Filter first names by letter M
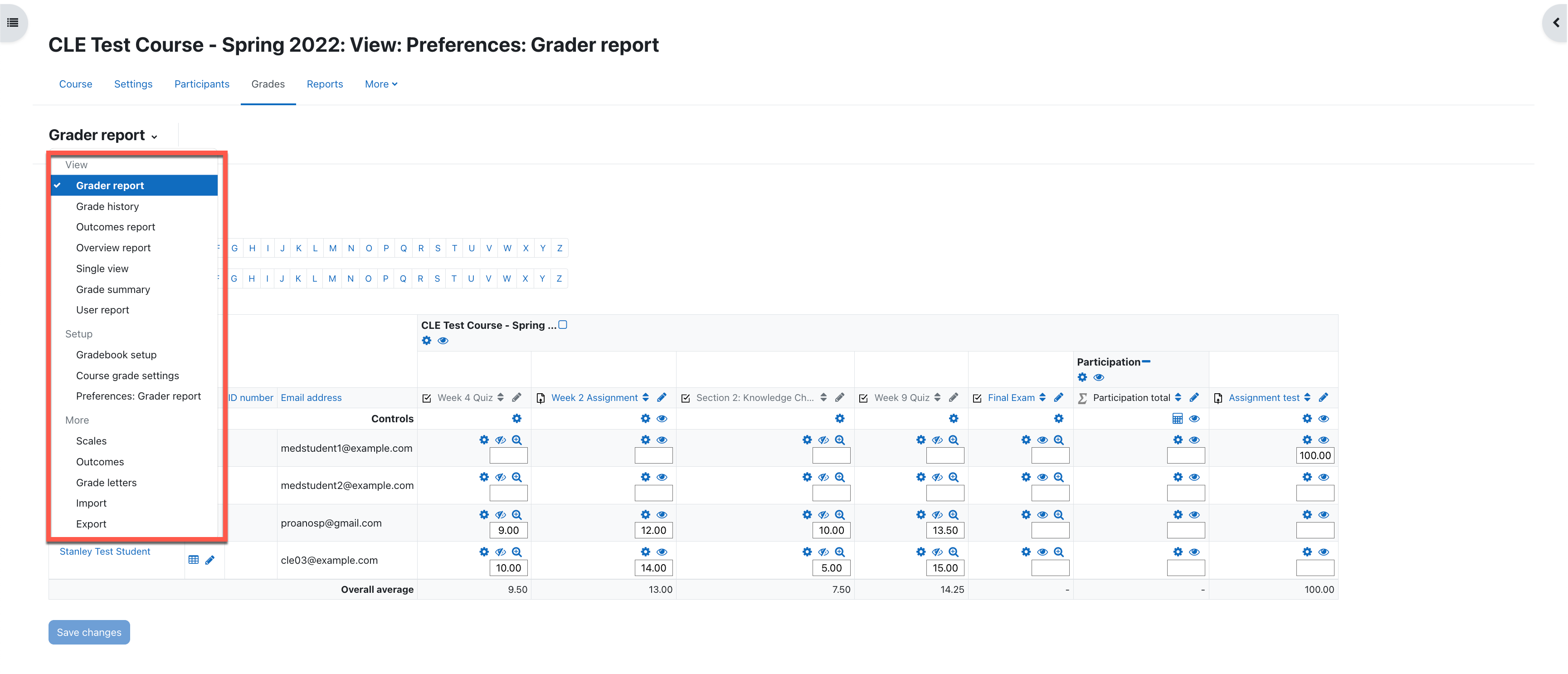This screenshot has width=1568, height=674. (333, 249)
